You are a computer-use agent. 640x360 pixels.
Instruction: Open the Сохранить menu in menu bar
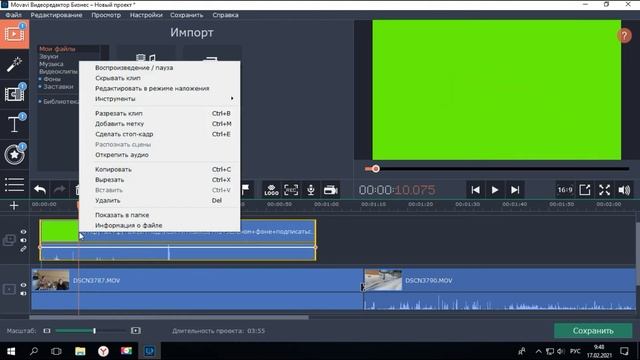point(187,15)
